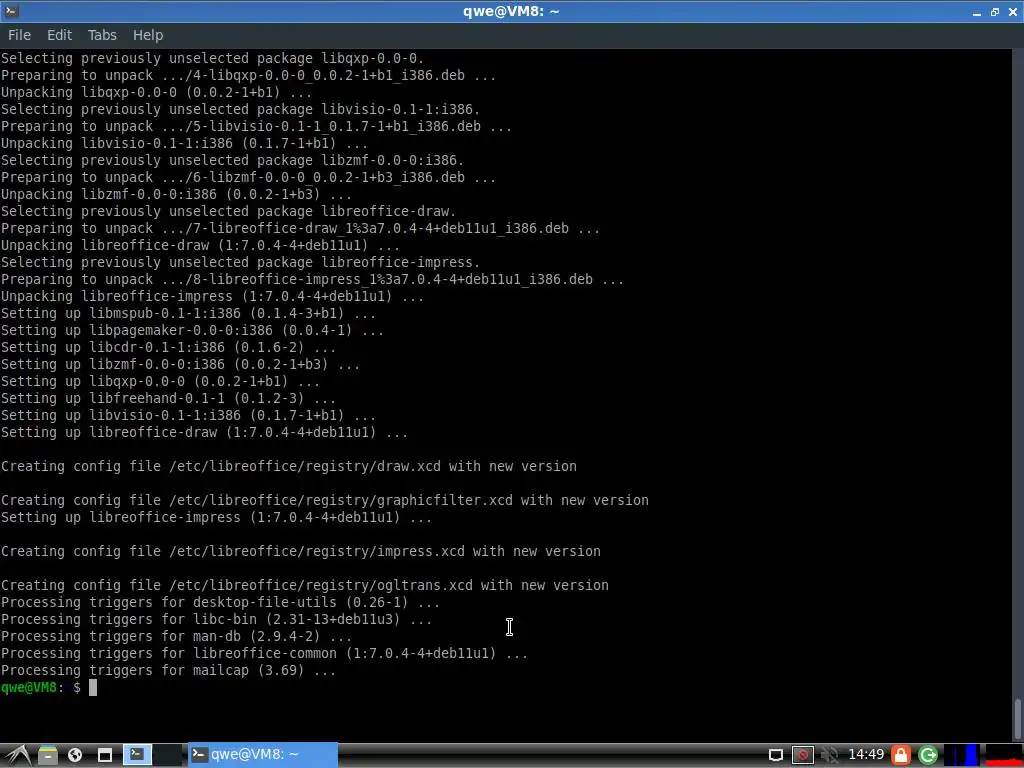This screenshot has width=1024, height=768.
Task: Click the LXDE start menu bird icon
Action: pyautogui.click(x=17, y=755)
